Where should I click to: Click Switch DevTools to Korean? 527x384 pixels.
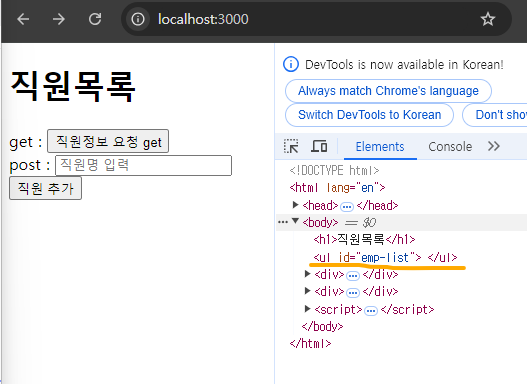click(369, 115)
